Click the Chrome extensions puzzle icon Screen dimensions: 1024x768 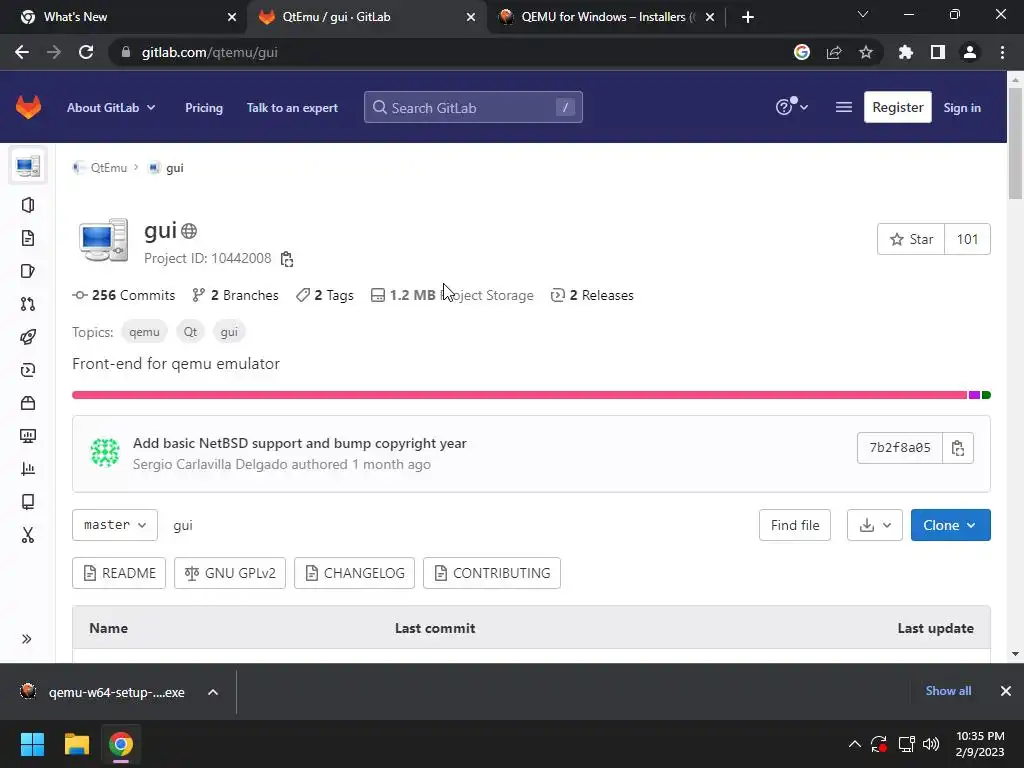[905, 52]
